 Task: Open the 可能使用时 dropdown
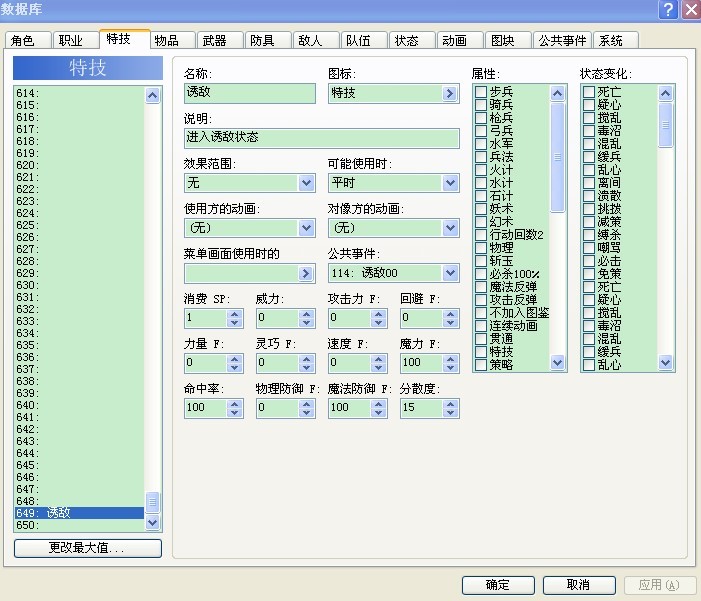pos(450,183)
